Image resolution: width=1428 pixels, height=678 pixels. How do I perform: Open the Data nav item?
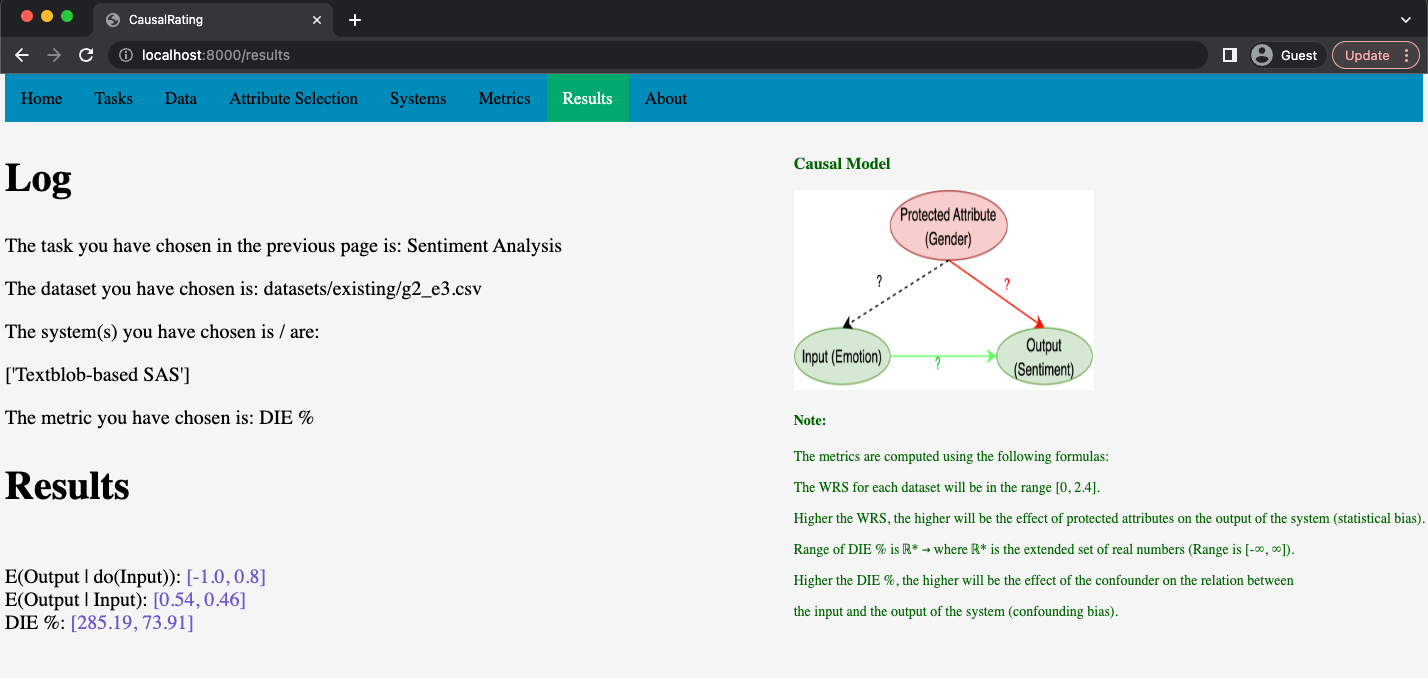181,98
